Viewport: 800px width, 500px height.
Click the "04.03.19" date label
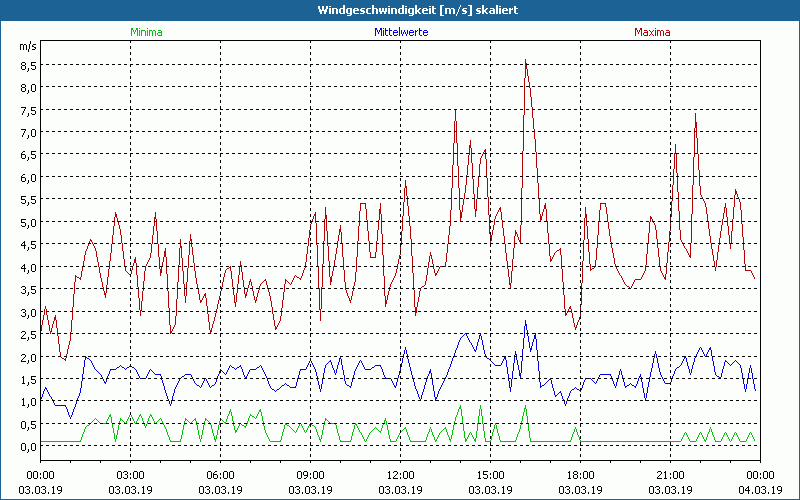click(x=759, y=488)
